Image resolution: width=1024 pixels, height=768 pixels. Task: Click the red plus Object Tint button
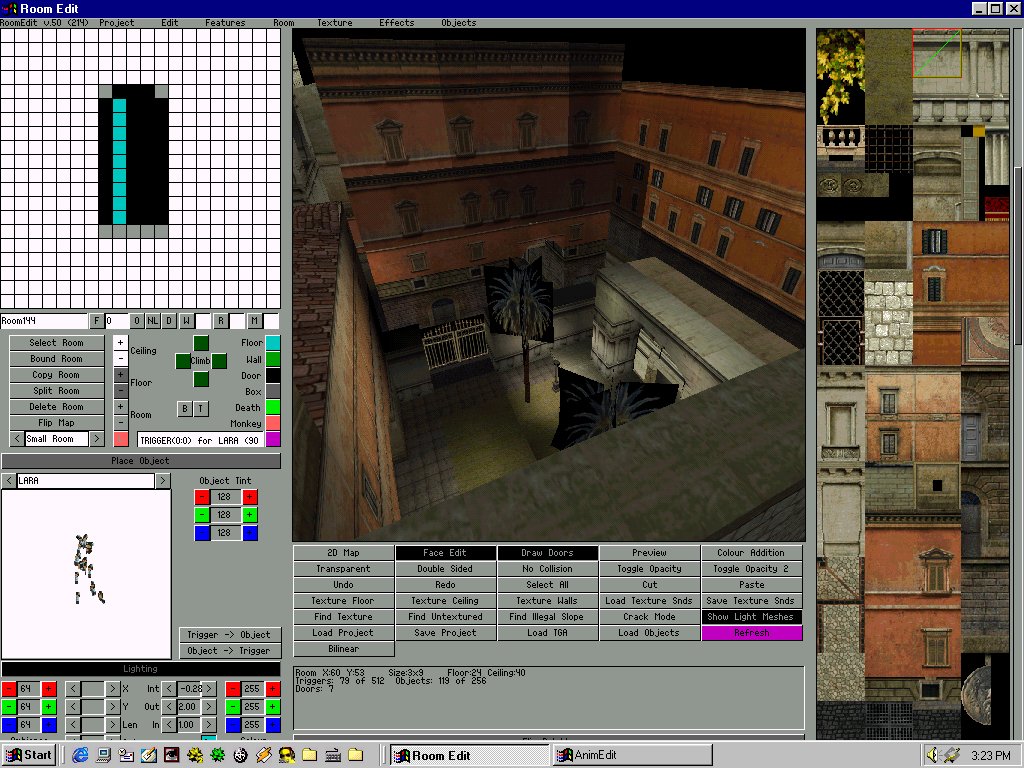pos(249,497)
